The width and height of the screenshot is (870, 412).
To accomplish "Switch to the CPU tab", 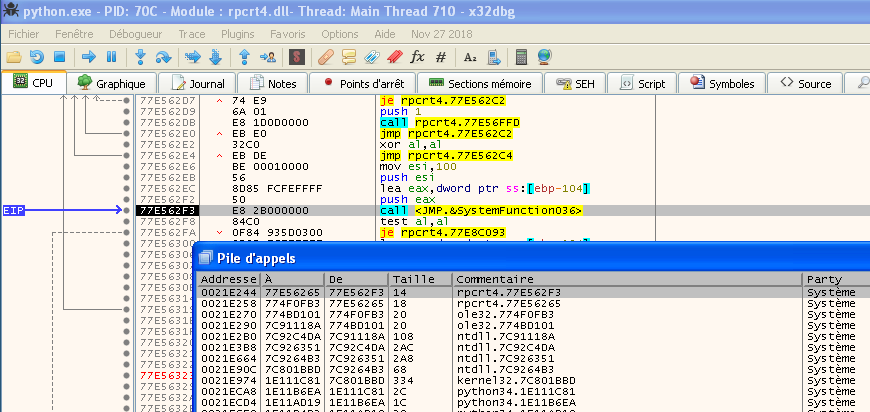I will (x=34, y=83).
